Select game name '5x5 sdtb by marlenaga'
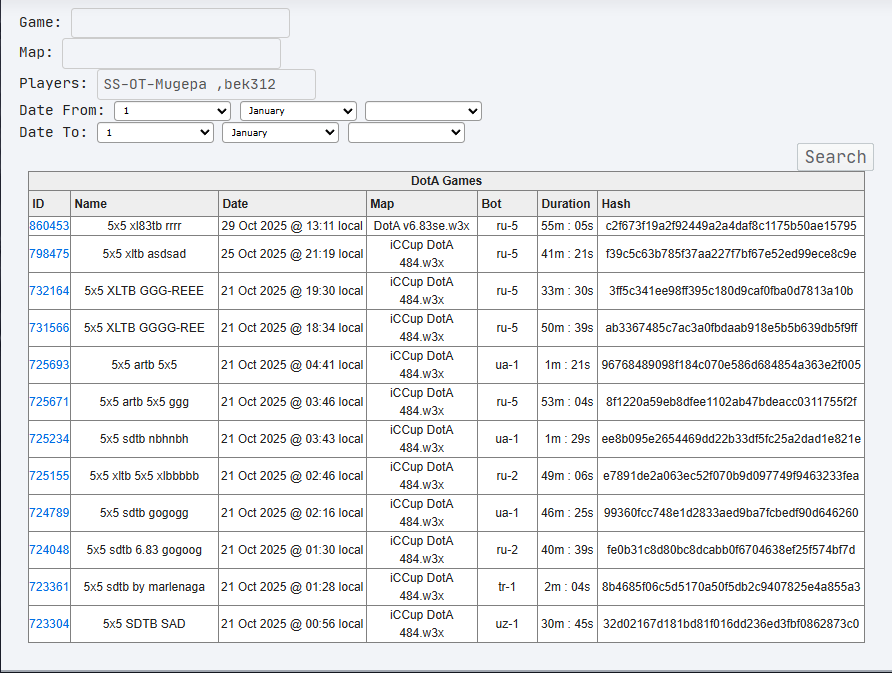 coord(144,587)
